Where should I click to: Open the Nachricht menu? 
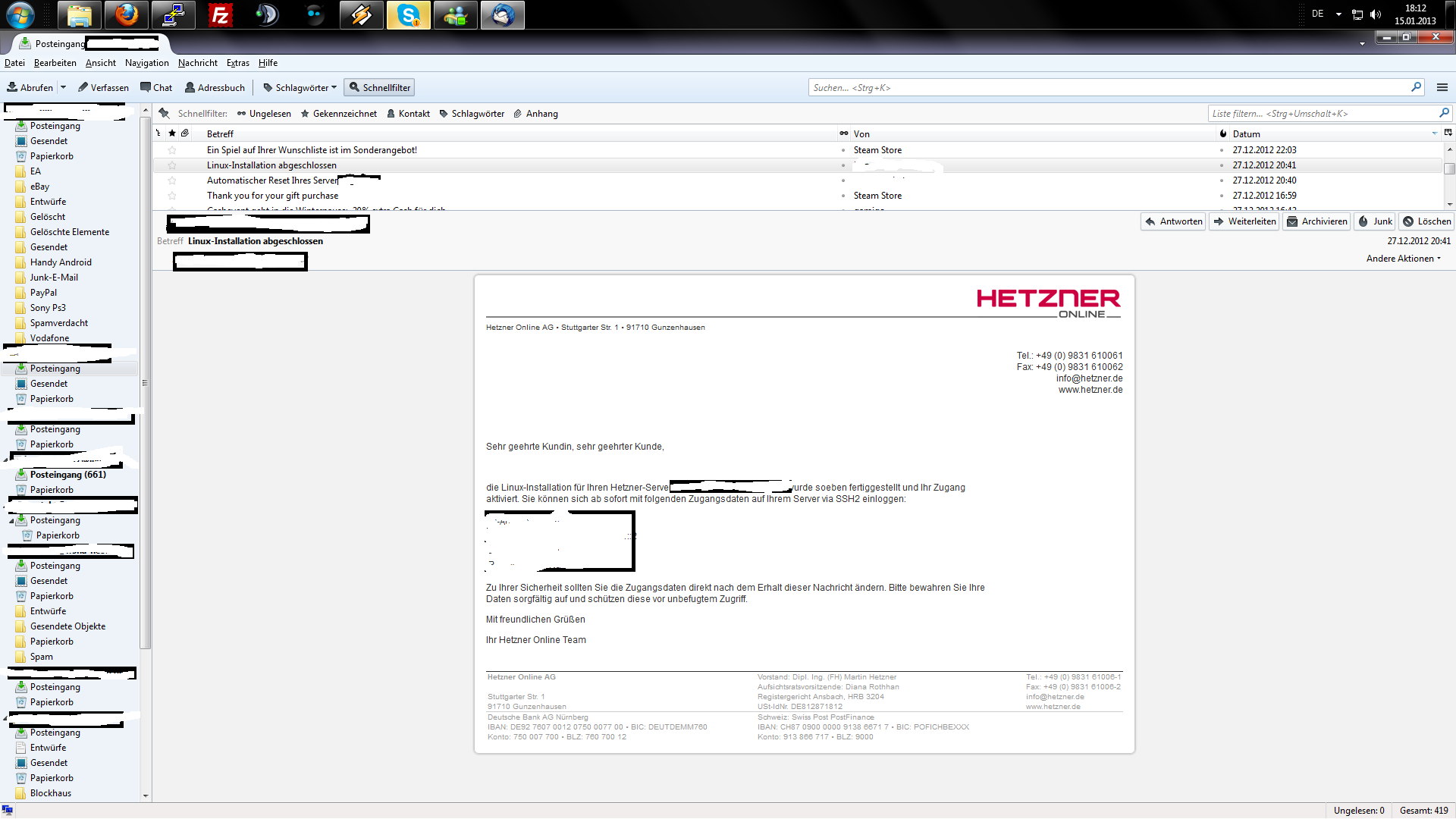coord(197,63)
